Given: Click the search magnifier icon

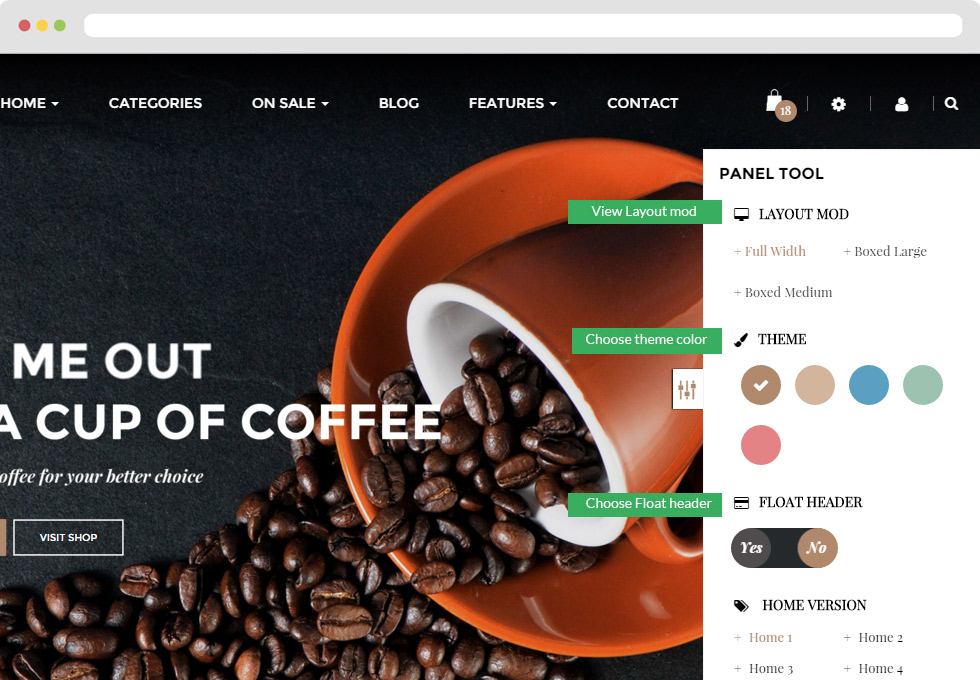Looking at the screenshot, I should [951, 104].
